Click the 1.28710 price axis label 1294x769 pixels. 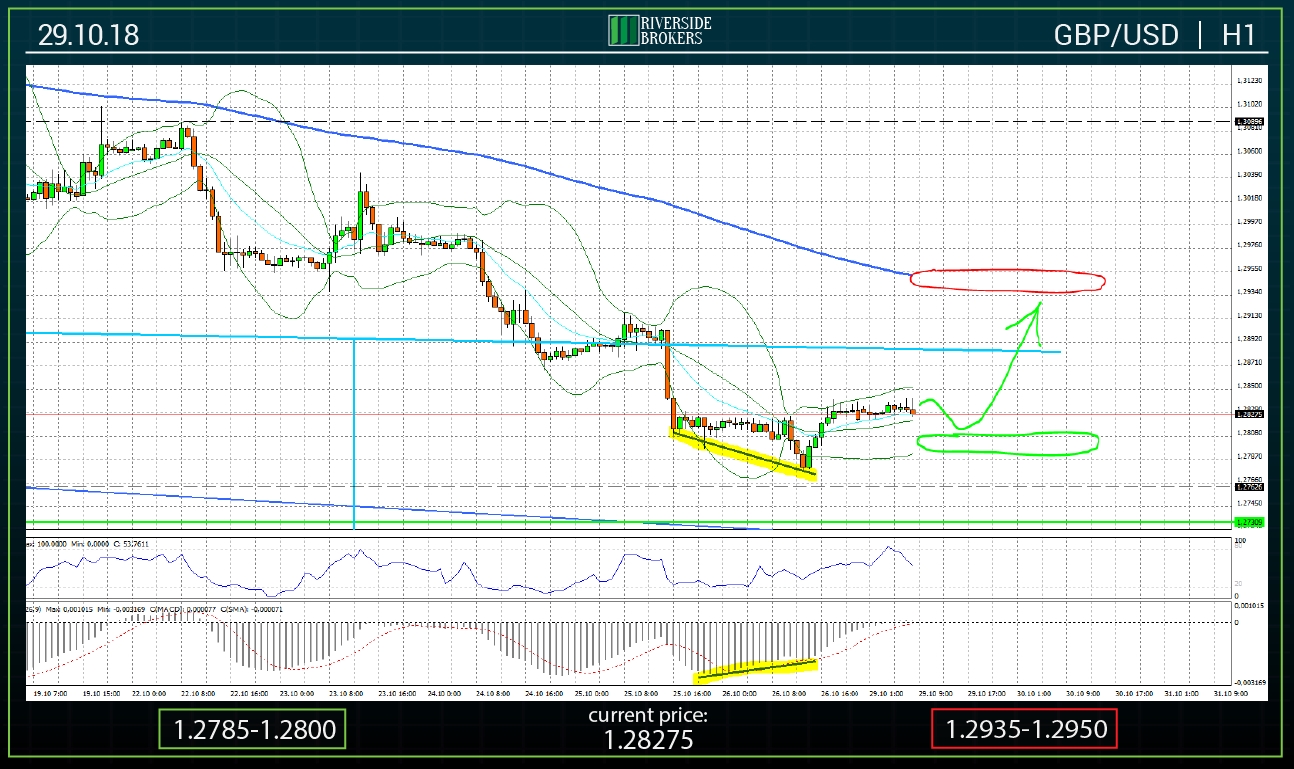(1250, 362)
